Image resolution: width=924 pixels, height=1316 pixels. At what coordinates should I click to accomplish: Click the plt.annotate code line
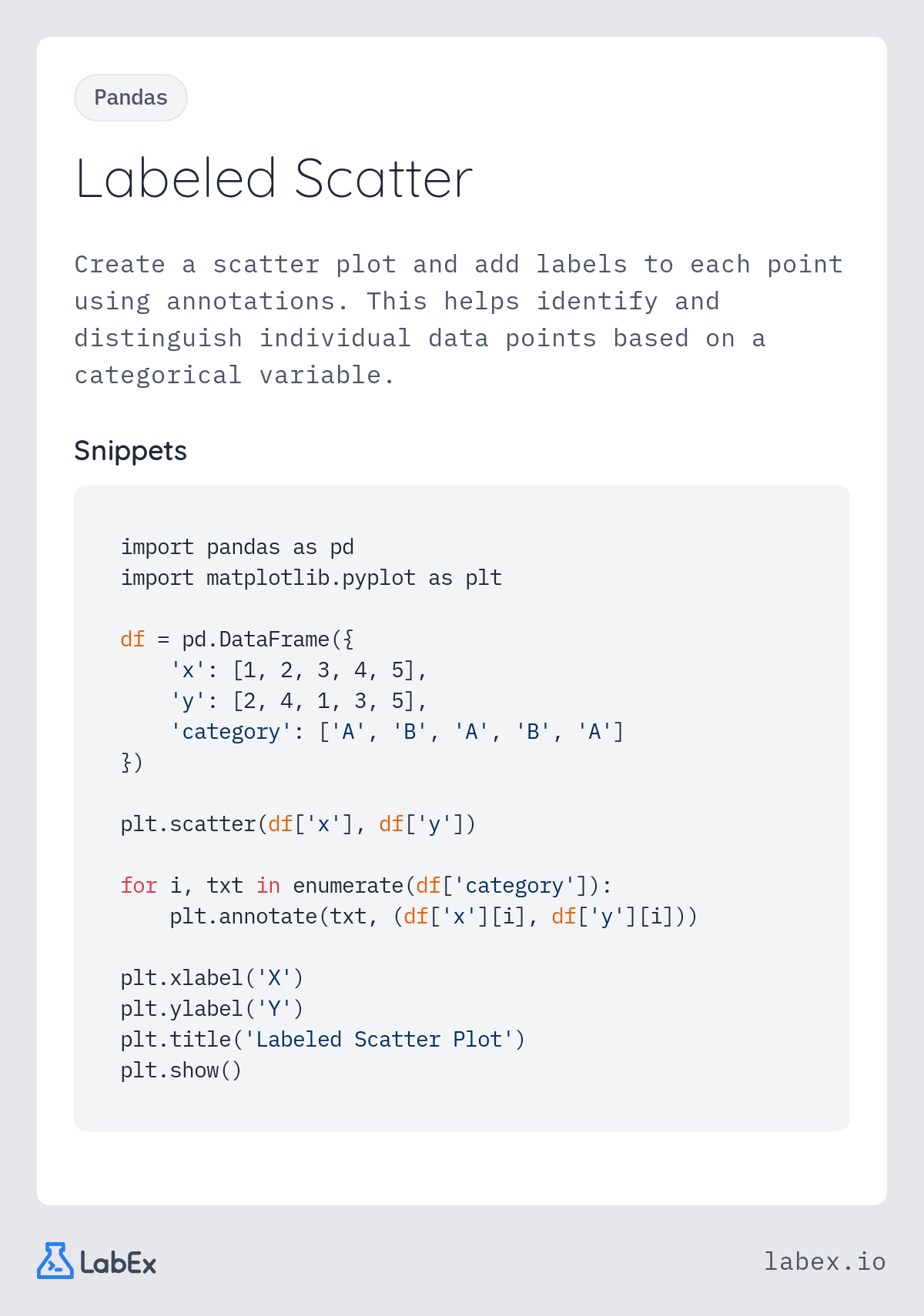[x=434, y=917]
